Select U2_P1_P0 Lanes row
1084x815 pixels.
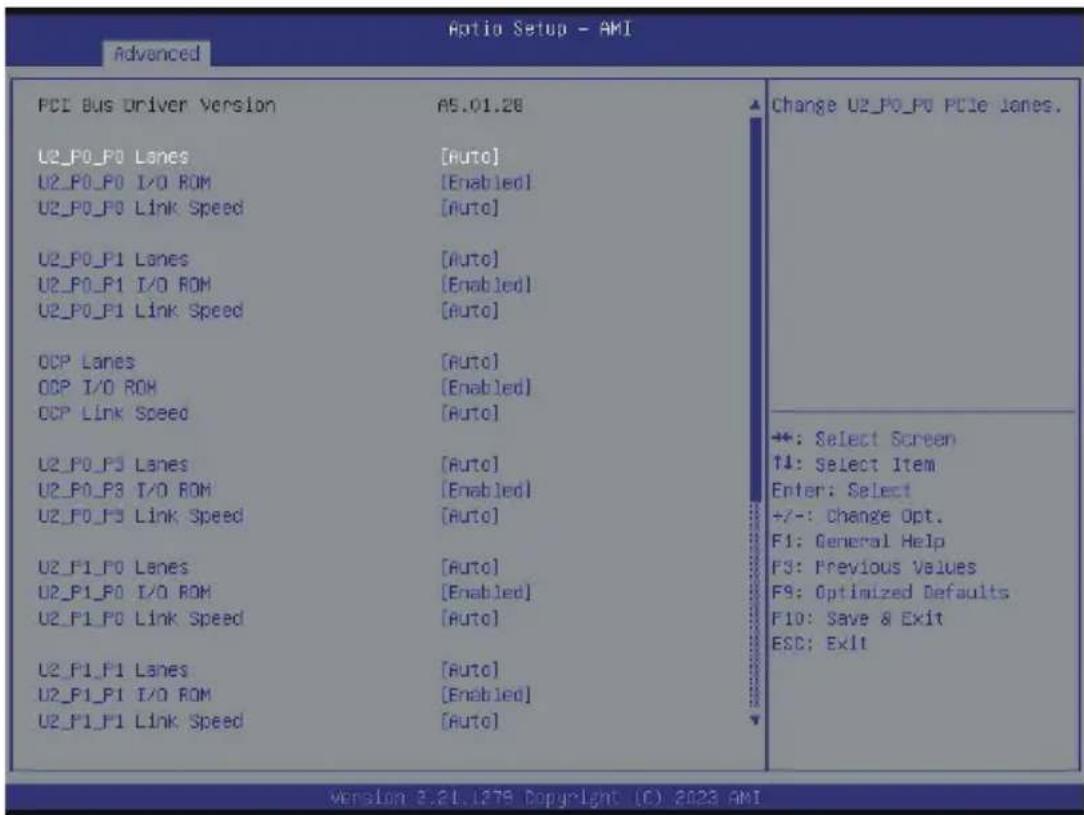coord(113,567)
